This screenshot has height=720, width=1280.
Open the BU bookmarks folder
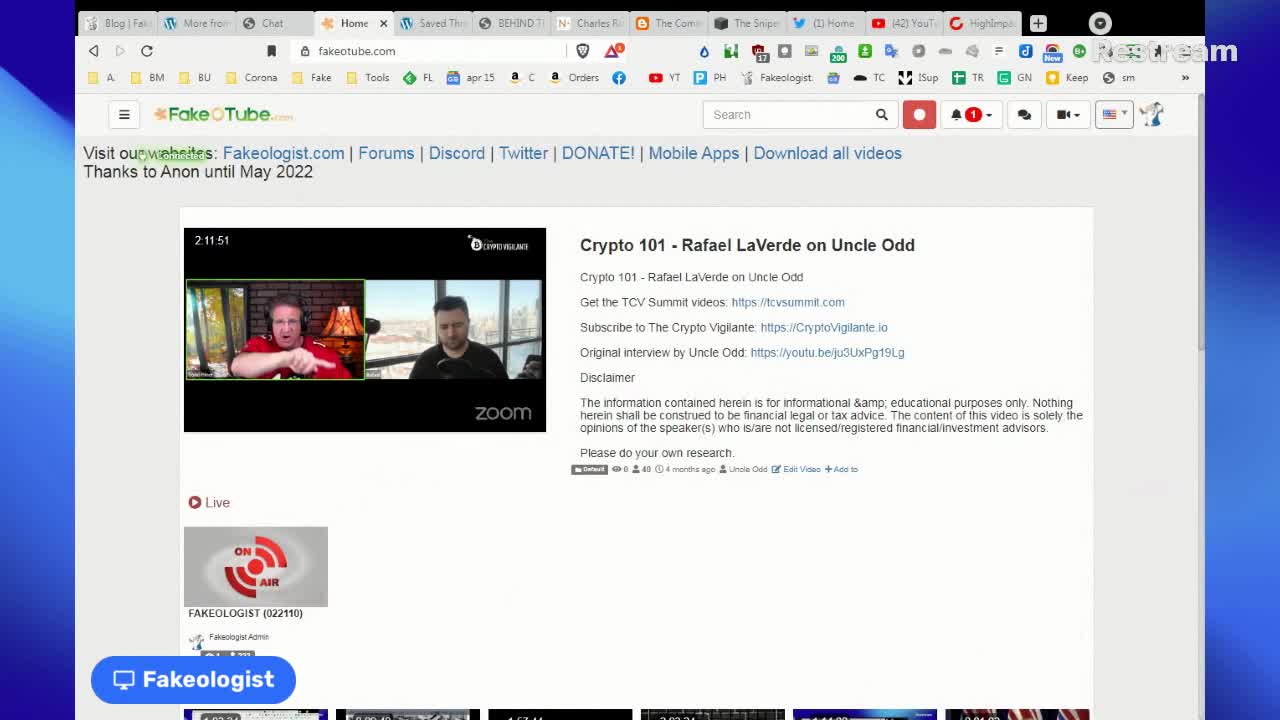point(195,77)
